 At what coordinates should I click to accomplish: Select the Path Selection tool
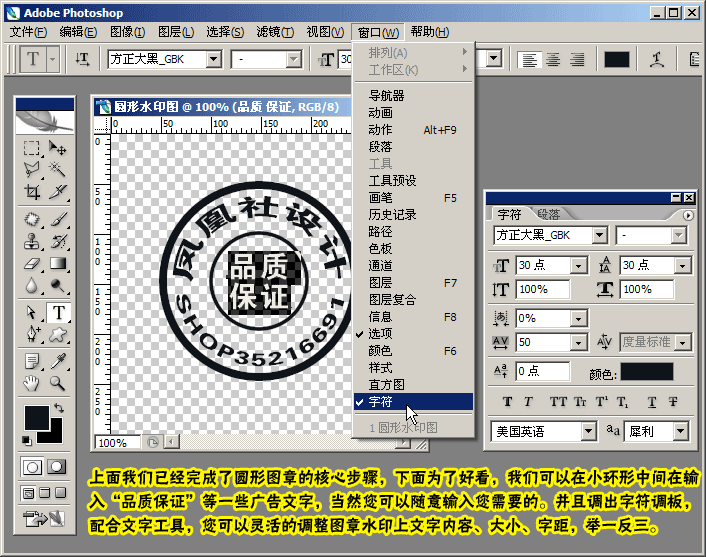pos(32,312)
